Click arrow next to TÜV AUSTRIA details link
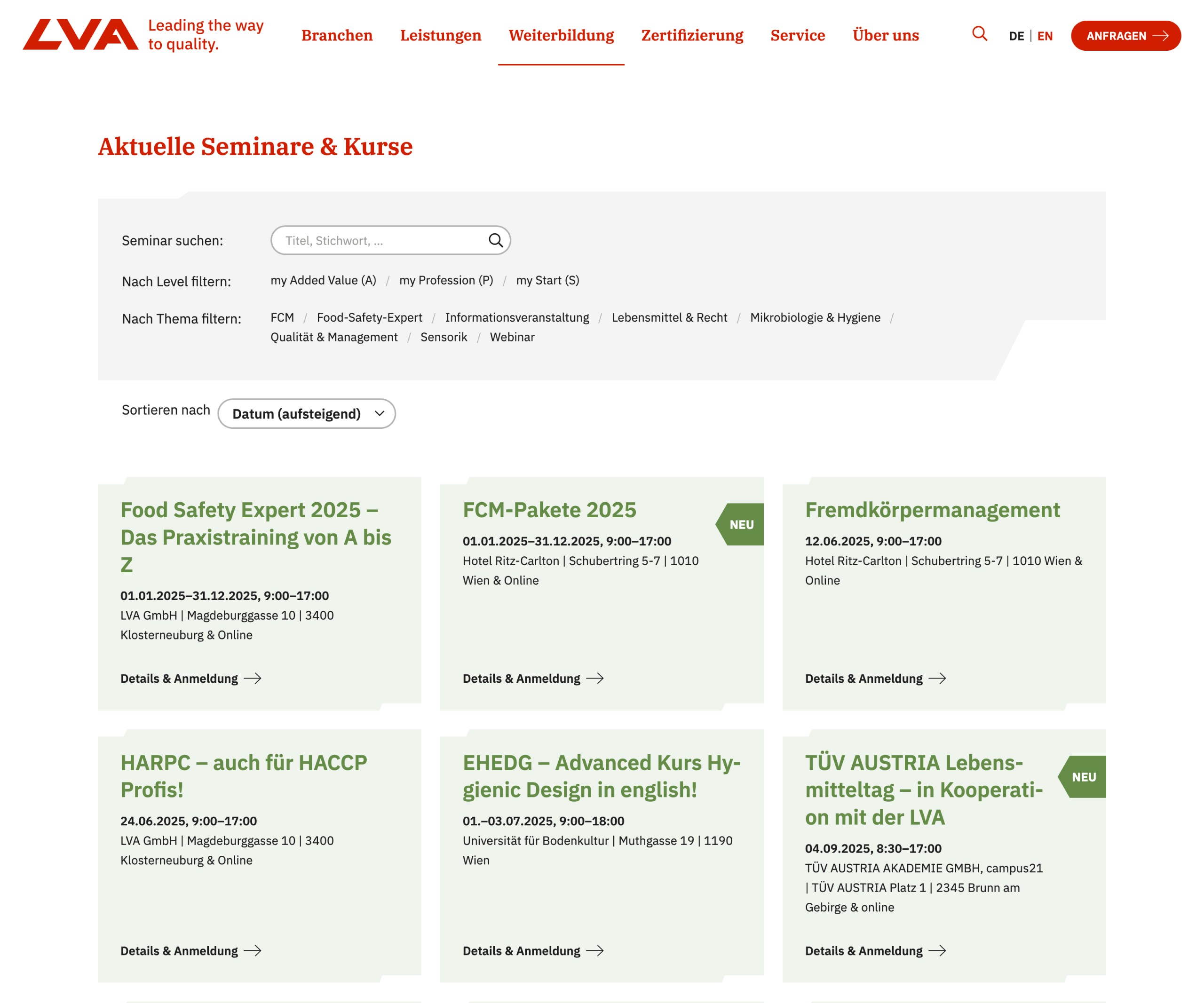 937,951
